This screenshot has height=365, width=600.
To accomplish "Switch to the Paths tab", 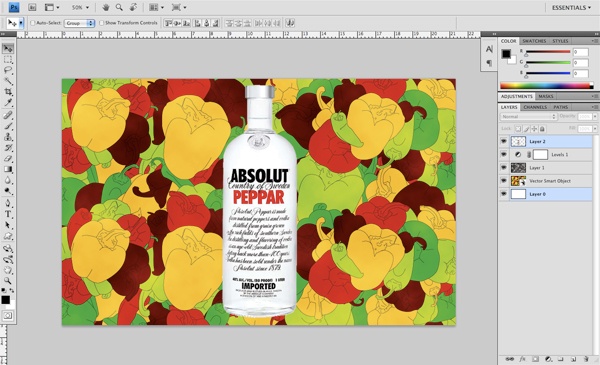I will 560,107.
